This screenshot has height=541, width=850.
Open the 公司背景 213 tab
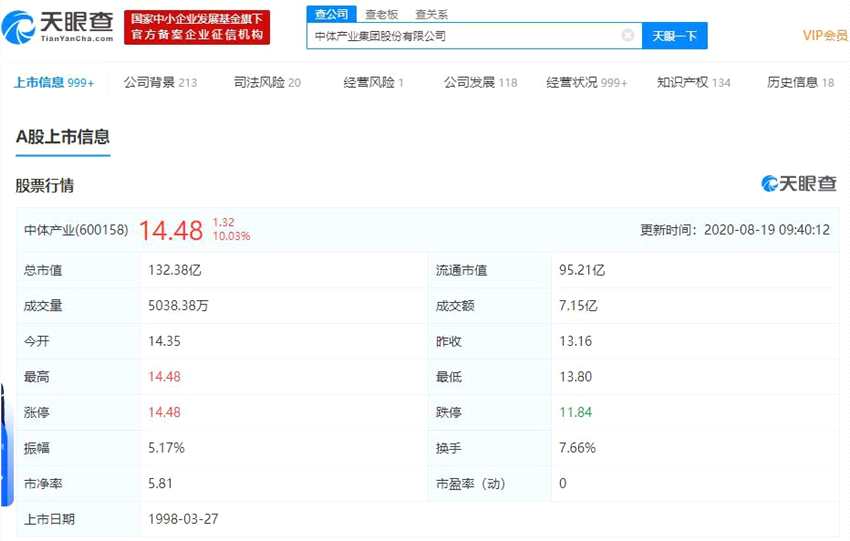coord(160,82)
